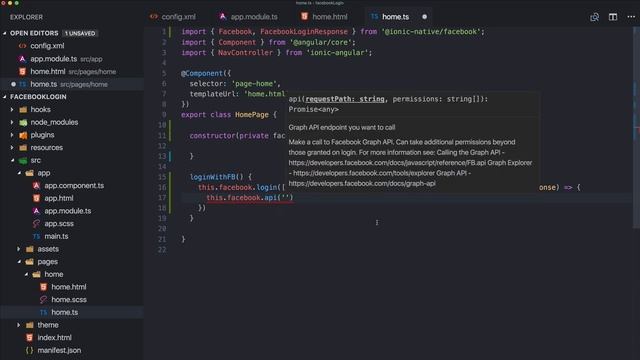Screen dimensions: 640x360
Task: Expand the hooks folder arrow
Action: click(12, 109)
